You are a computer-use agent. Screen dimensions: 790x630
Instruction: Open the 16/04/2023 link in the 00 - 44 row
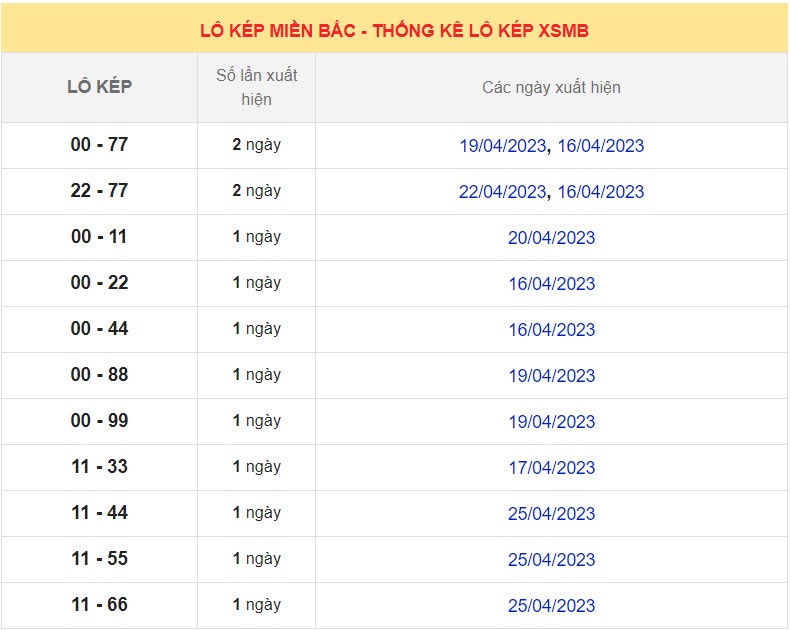pyautogui.click(x=551, y=330)
